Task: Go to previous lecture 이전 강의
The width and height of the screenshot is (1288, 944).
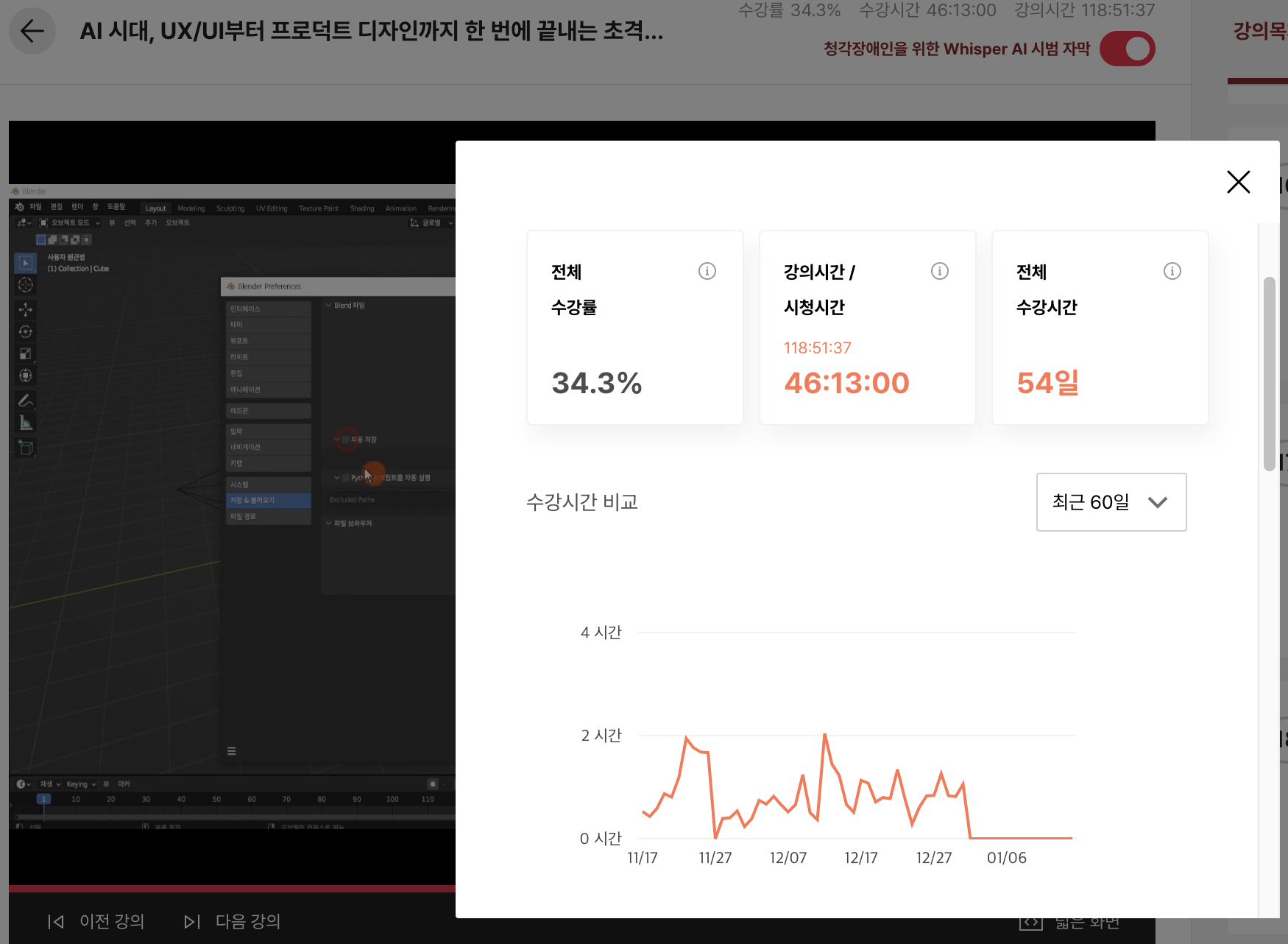Action: 112,921
